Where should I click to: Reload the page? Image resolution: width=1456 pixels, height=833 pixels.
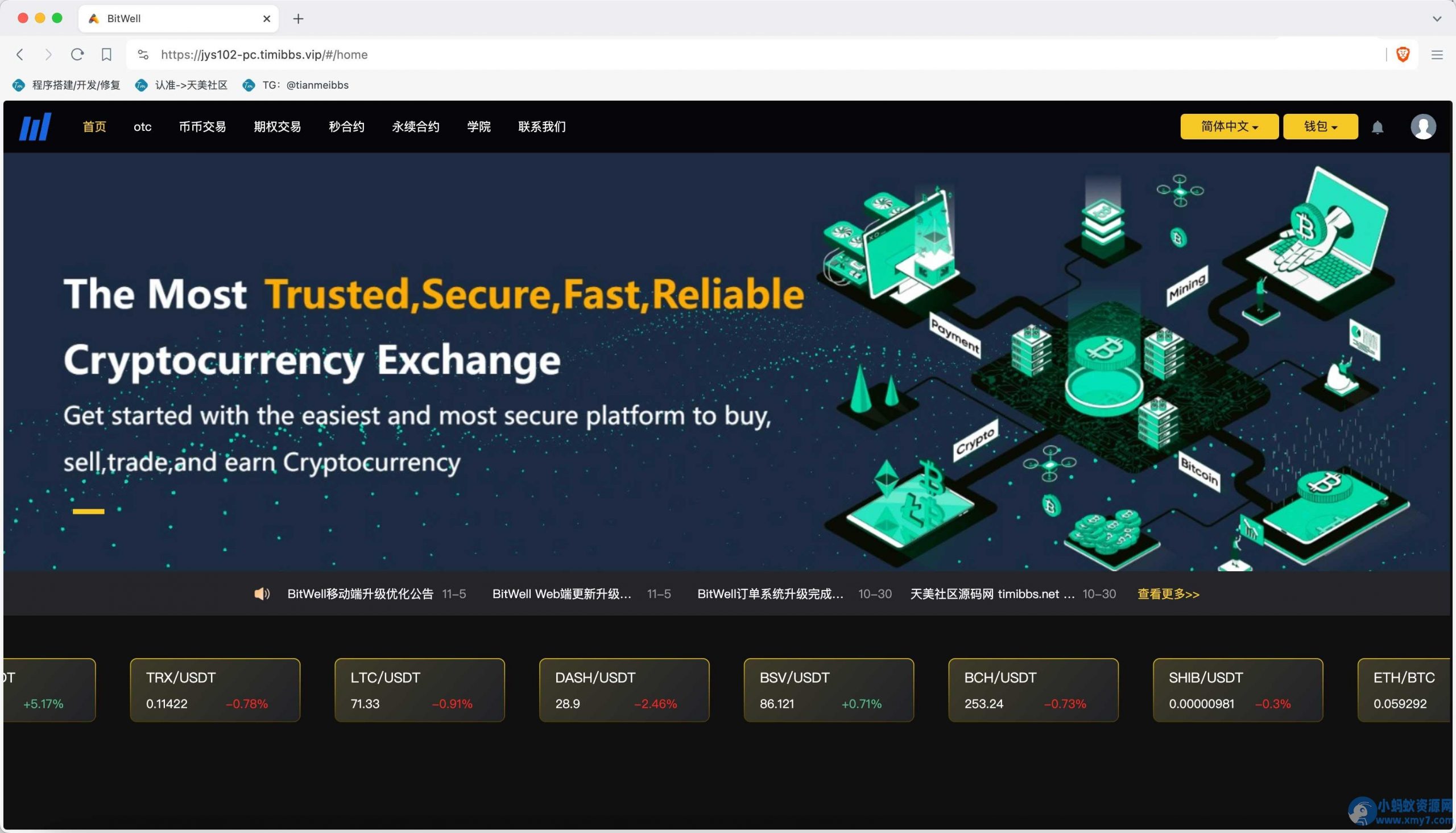(77, 55)
